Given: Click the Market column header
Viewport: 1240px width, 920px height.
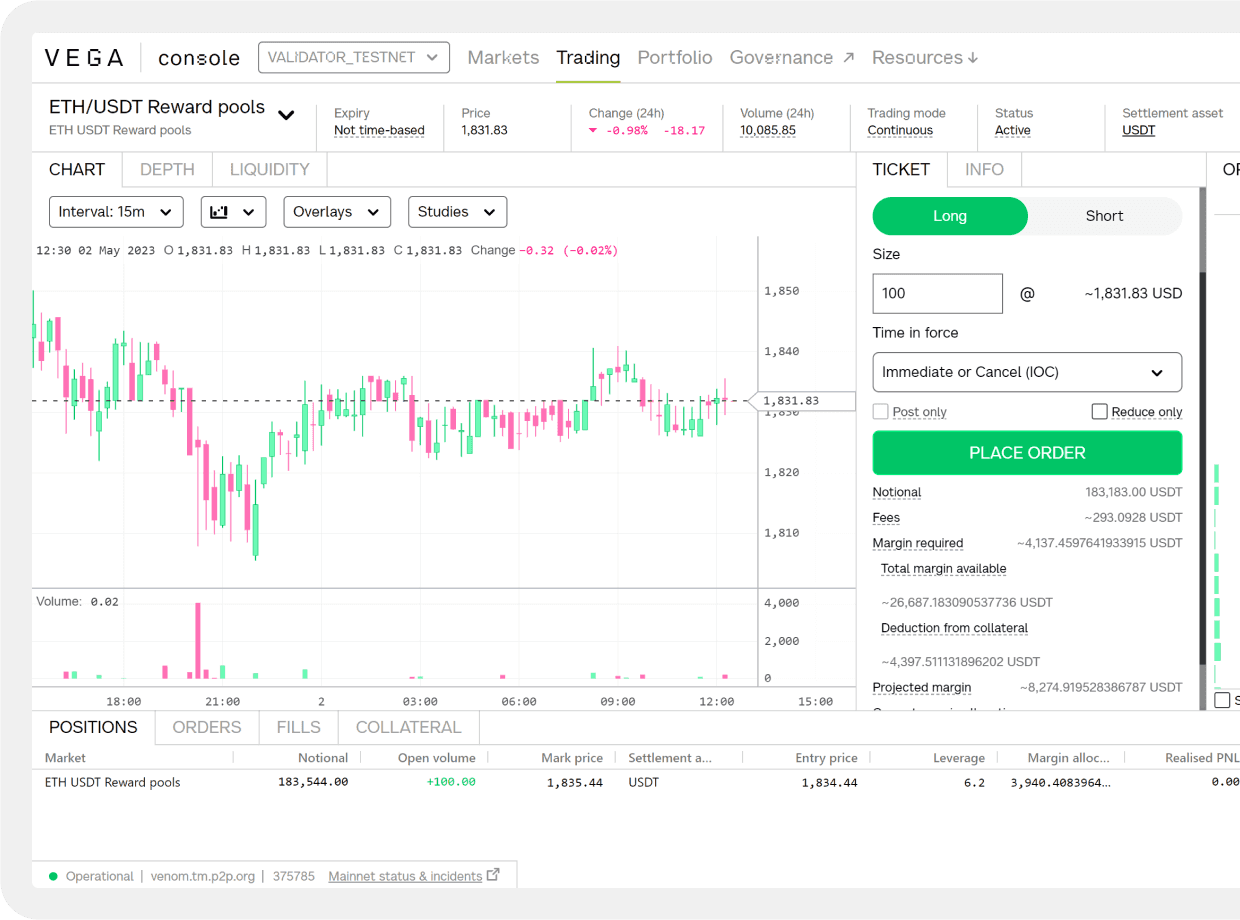Looking at the screenshot, I should 65,758.
